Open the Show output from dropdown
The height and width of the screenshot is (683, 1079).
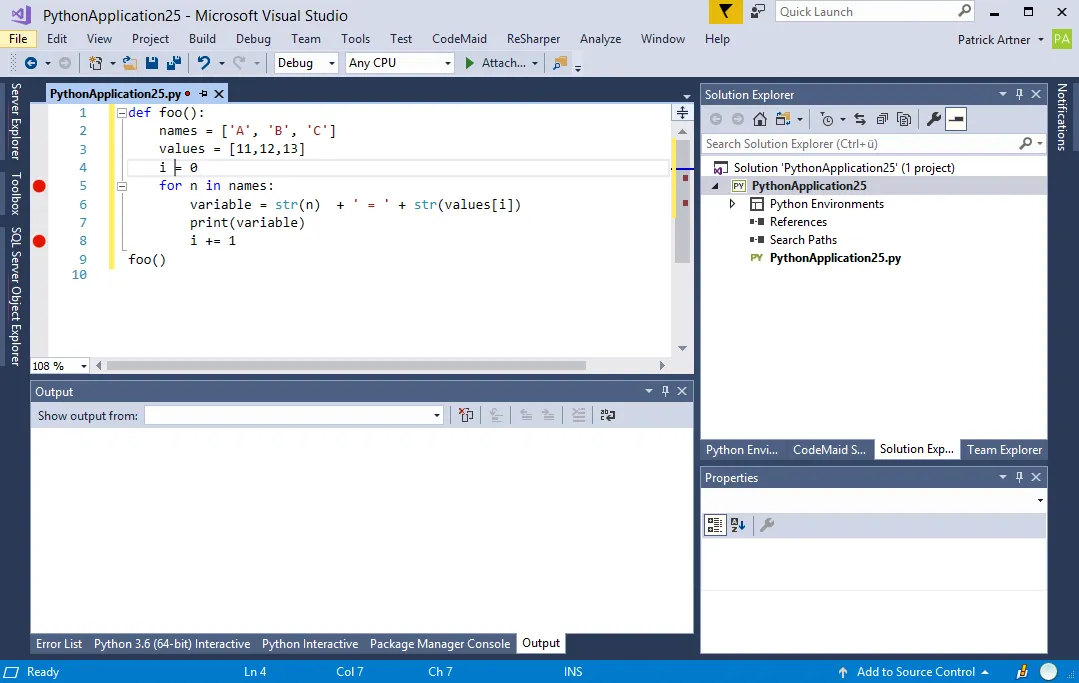point(436,415)
